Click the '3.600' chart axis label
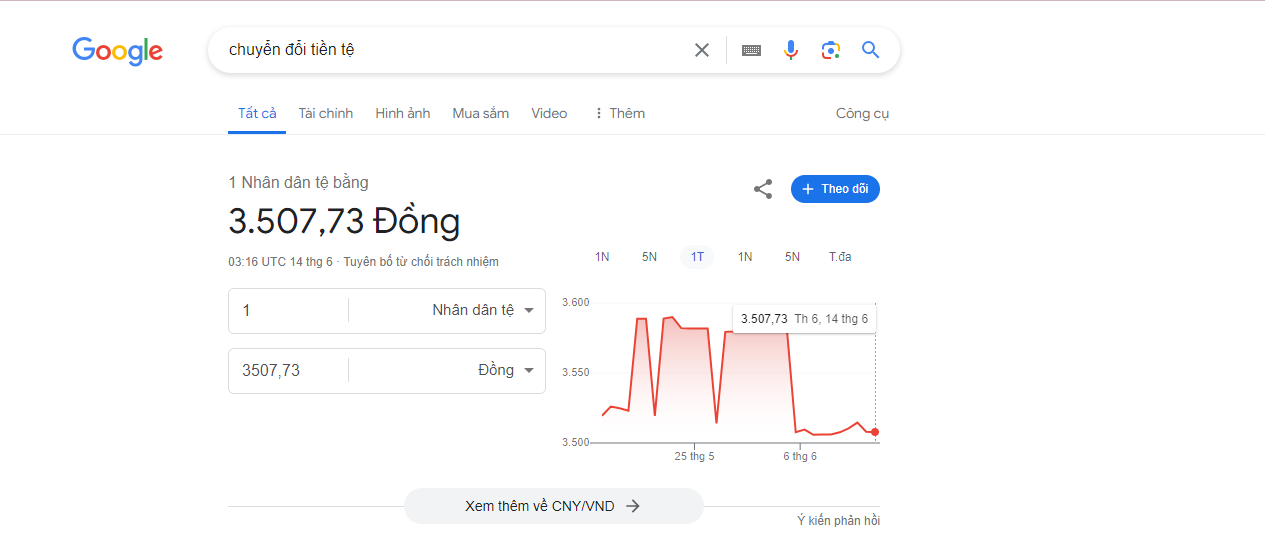Screen dimensions: 1265x558 click(x=576, y=302)
